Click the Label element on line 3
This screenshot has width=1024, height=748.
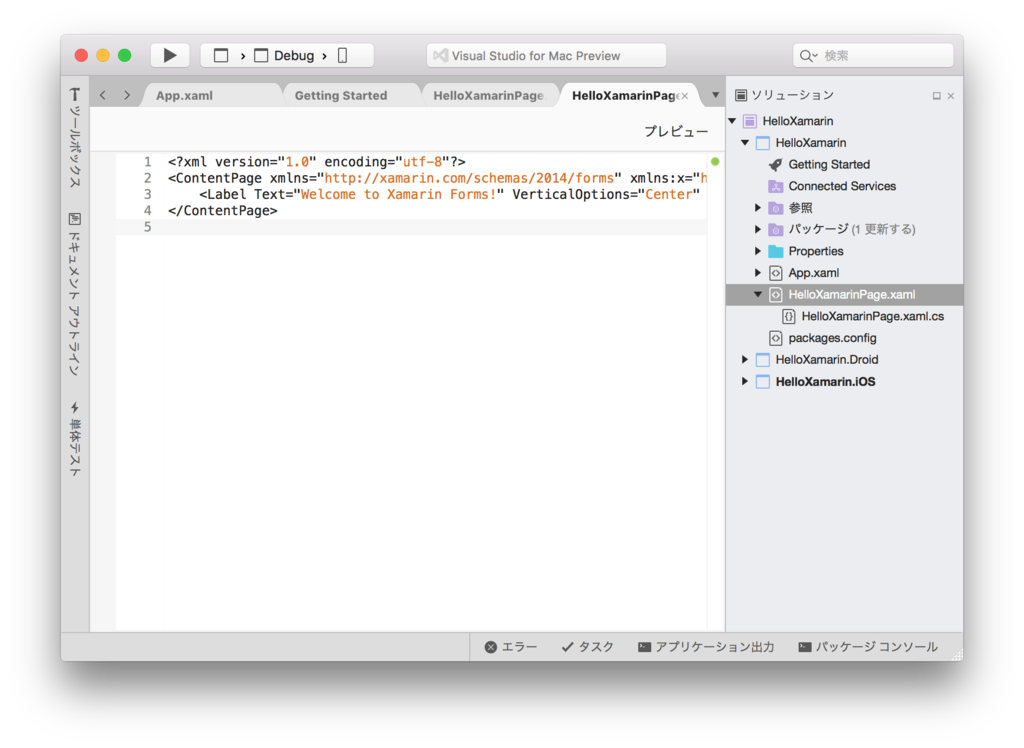[x=449, y=194]
